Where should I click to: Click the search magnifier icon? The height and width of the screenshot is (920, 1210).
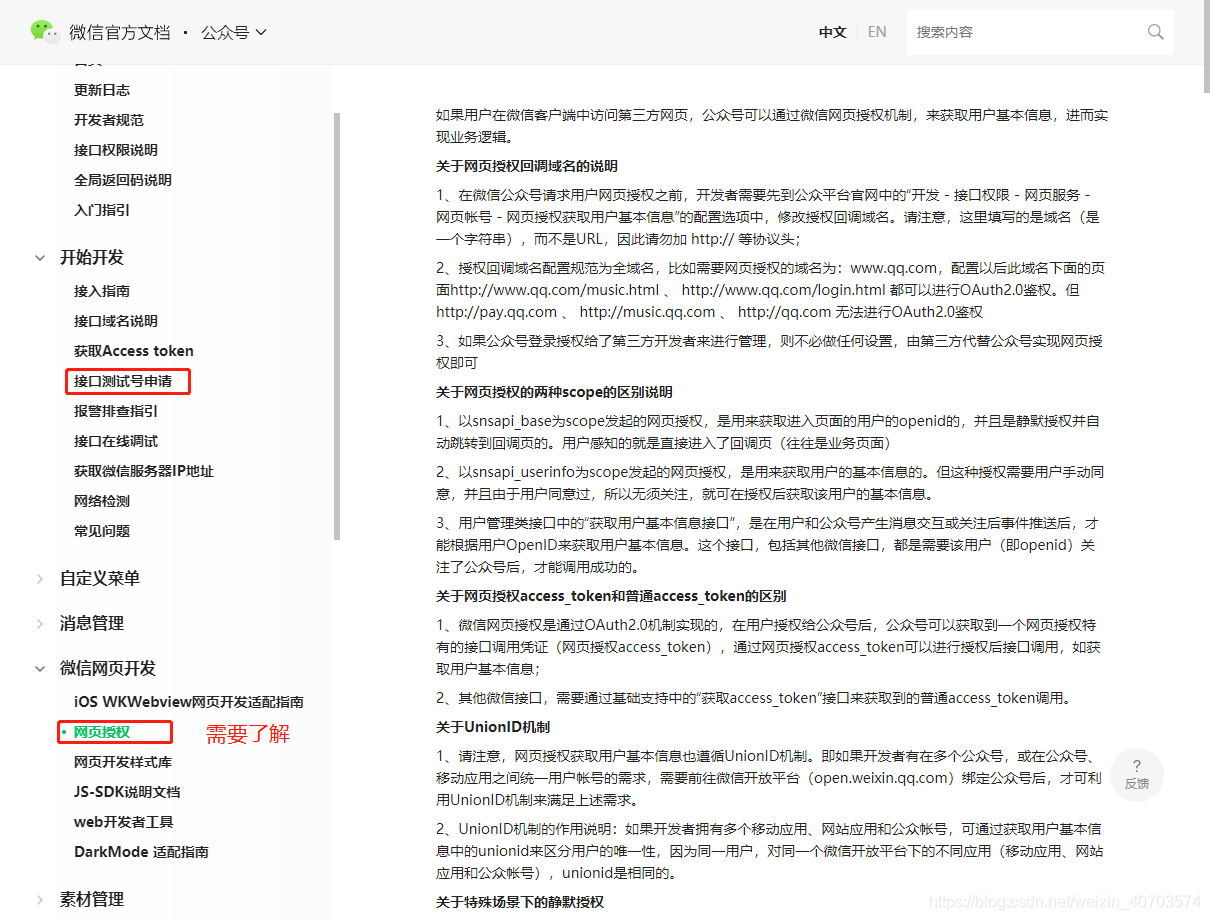tap(1156, 32)
